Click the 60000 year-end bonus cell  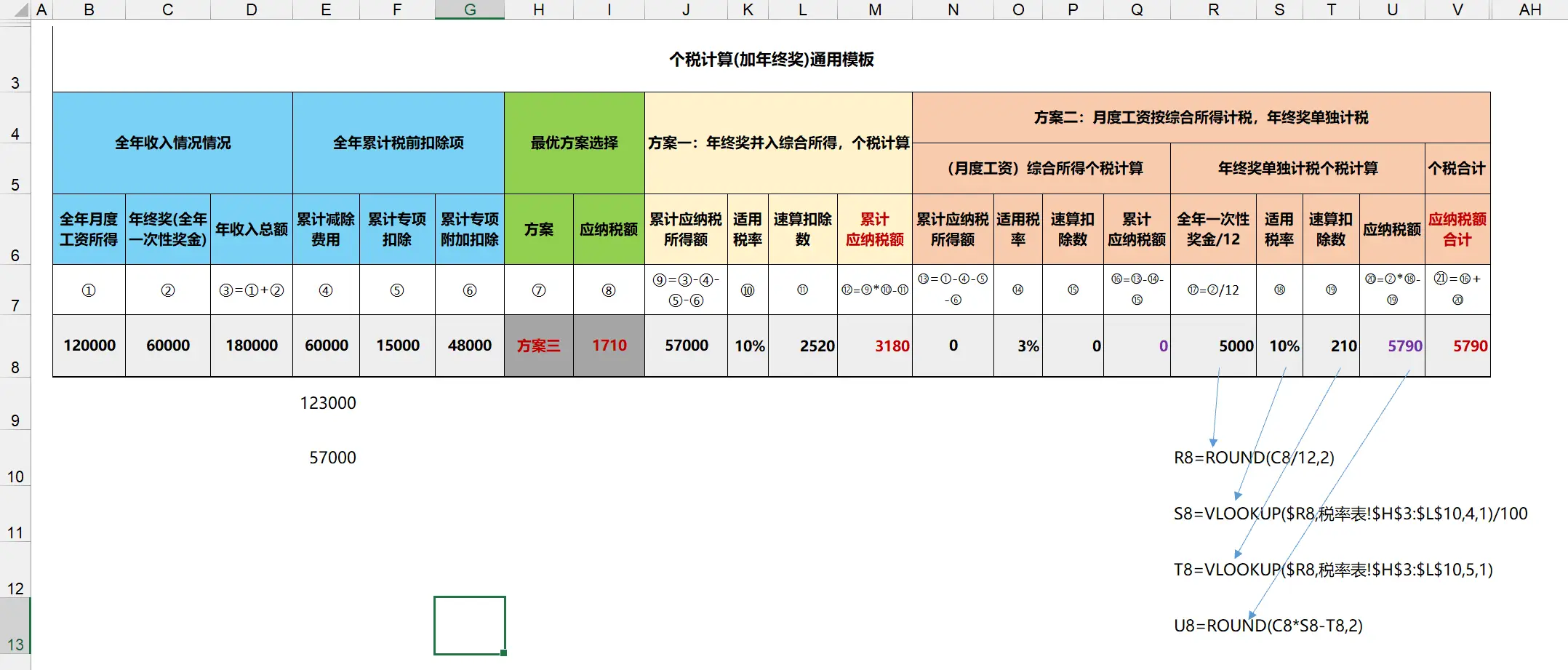tap(168, 346)
